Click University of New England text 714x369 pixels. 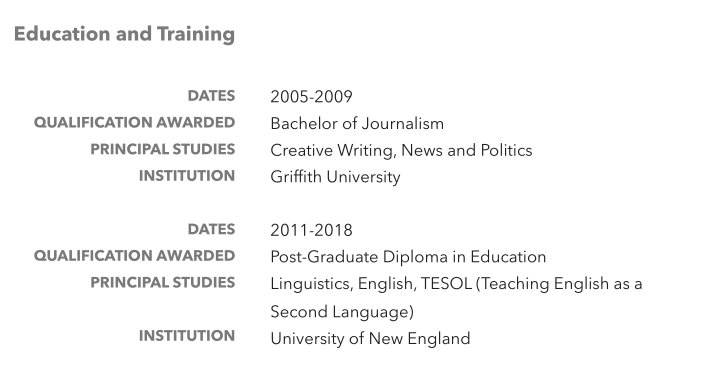[370, 338]
